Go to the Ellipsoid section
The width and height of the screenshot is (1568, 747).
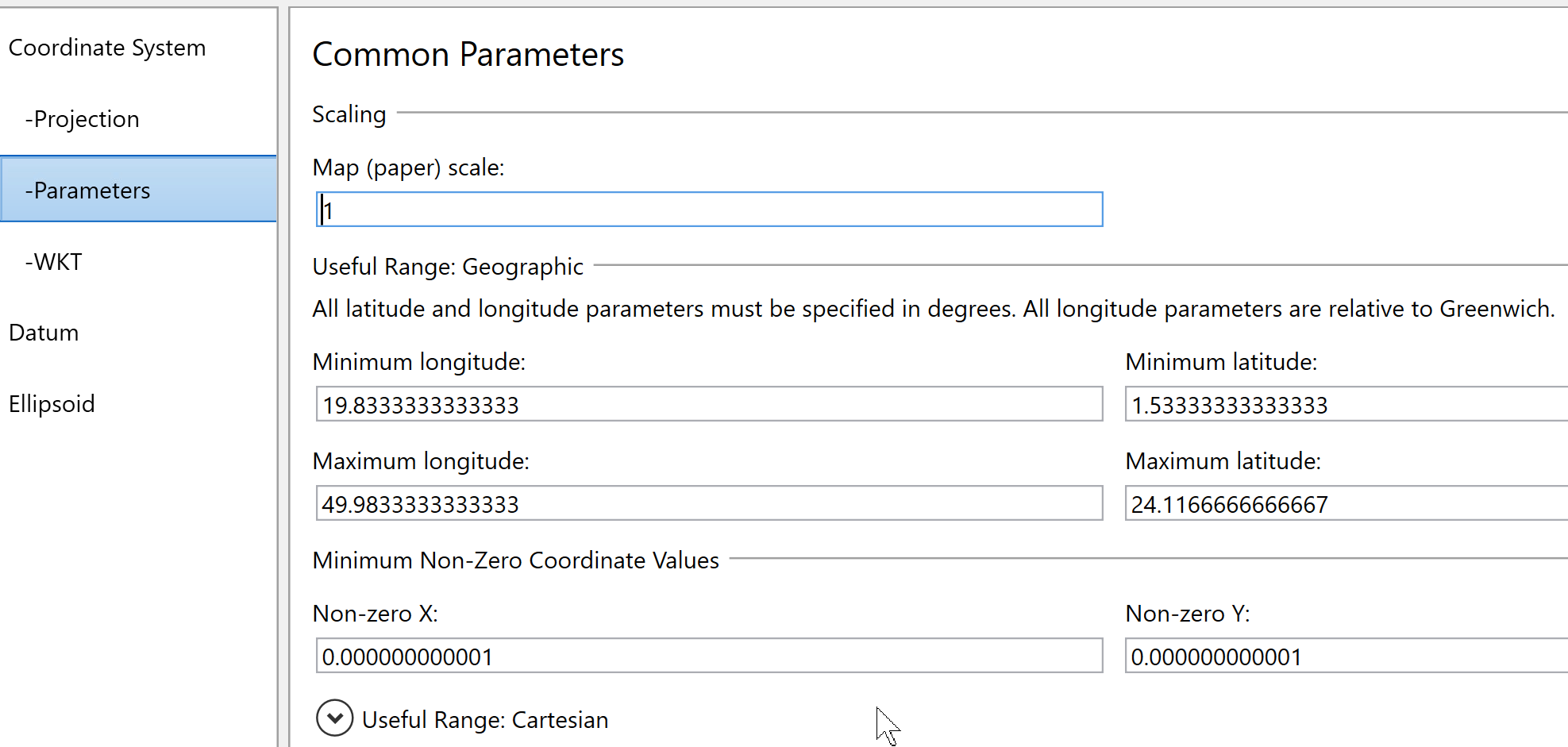52,404
